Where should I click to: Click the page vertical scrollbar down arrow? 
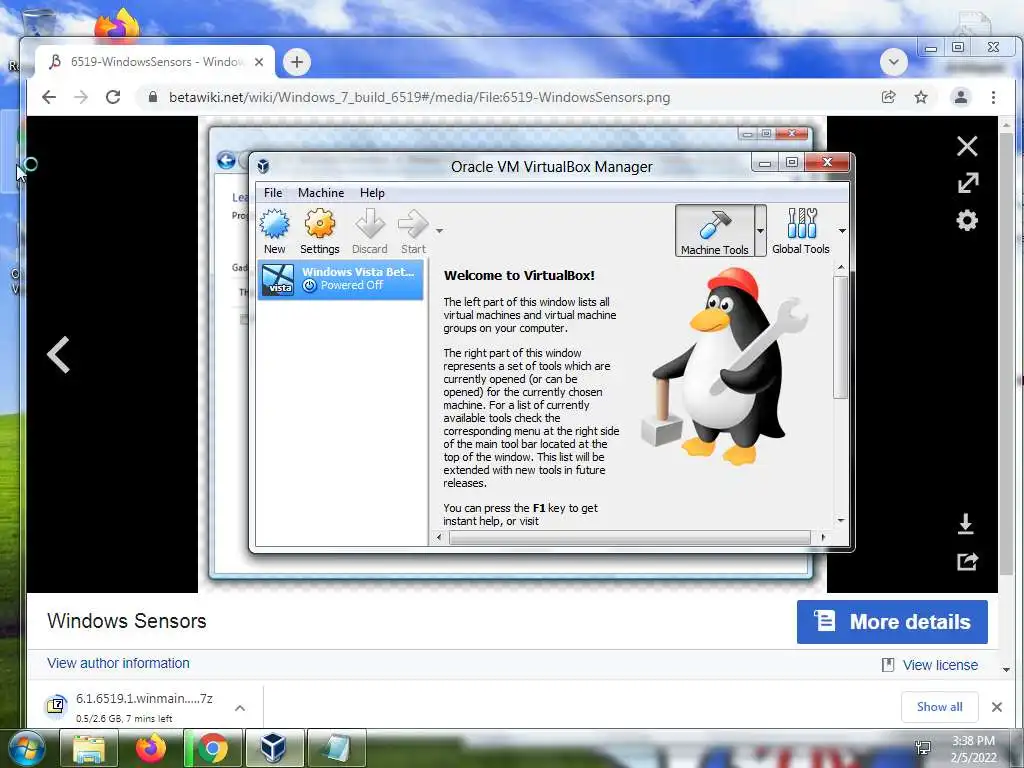1006,669
